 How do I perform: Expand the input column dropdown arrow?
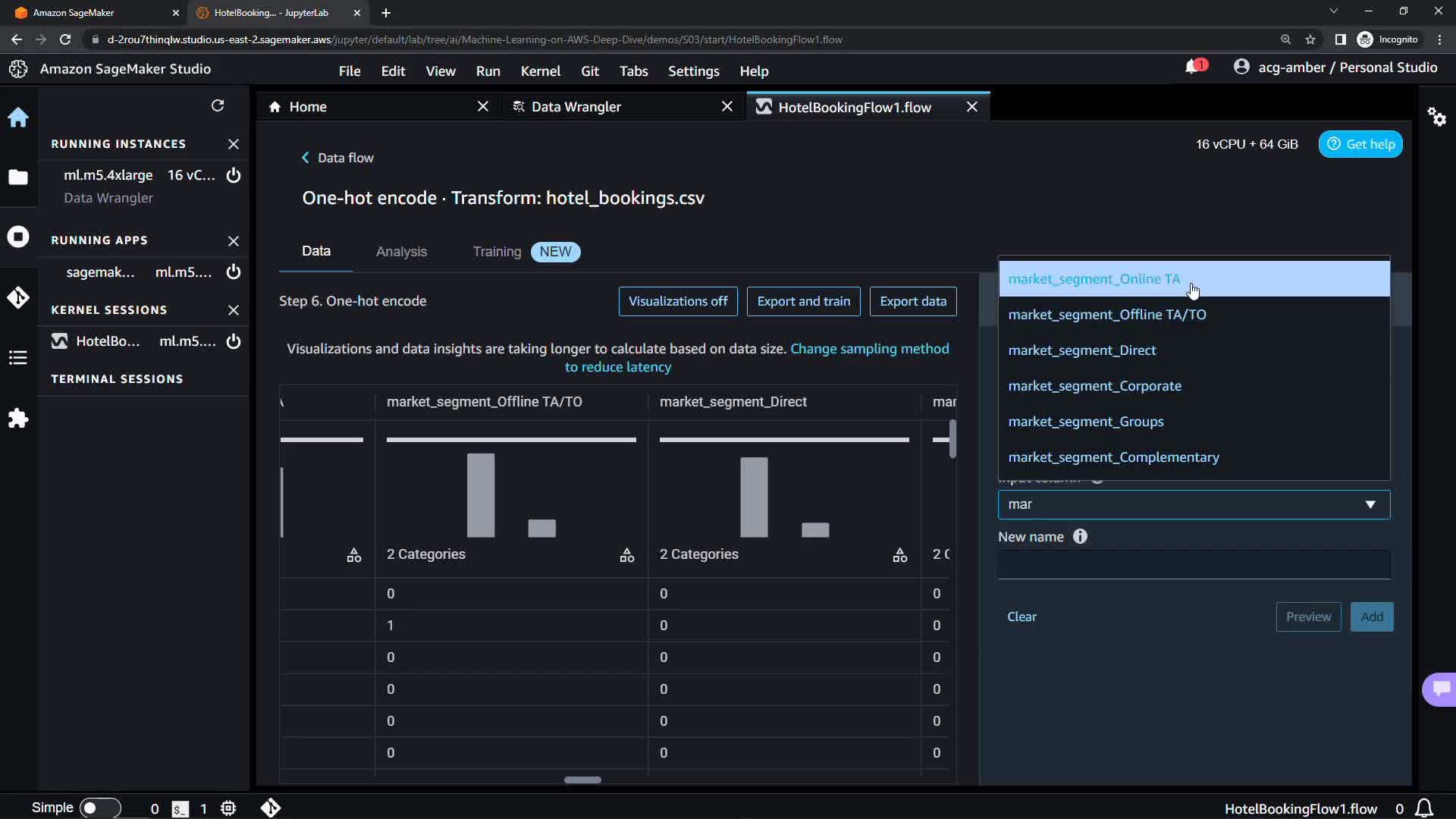1370,504
